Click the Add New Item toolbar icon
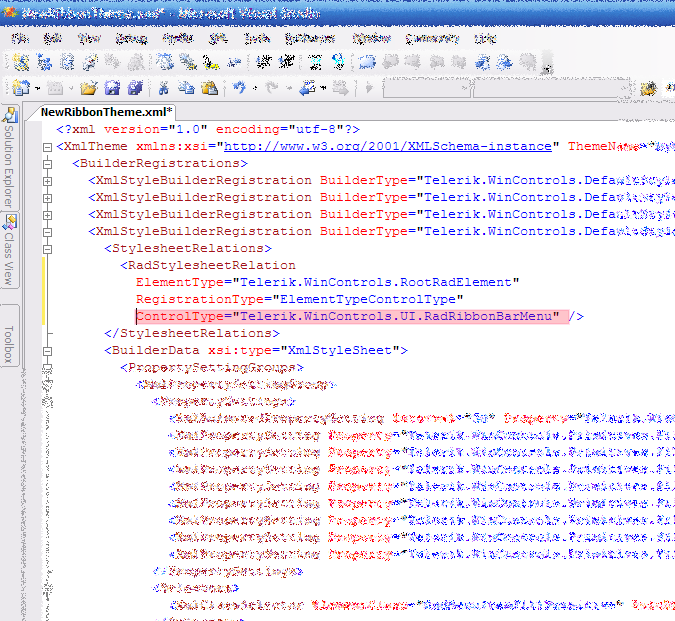 55,88
